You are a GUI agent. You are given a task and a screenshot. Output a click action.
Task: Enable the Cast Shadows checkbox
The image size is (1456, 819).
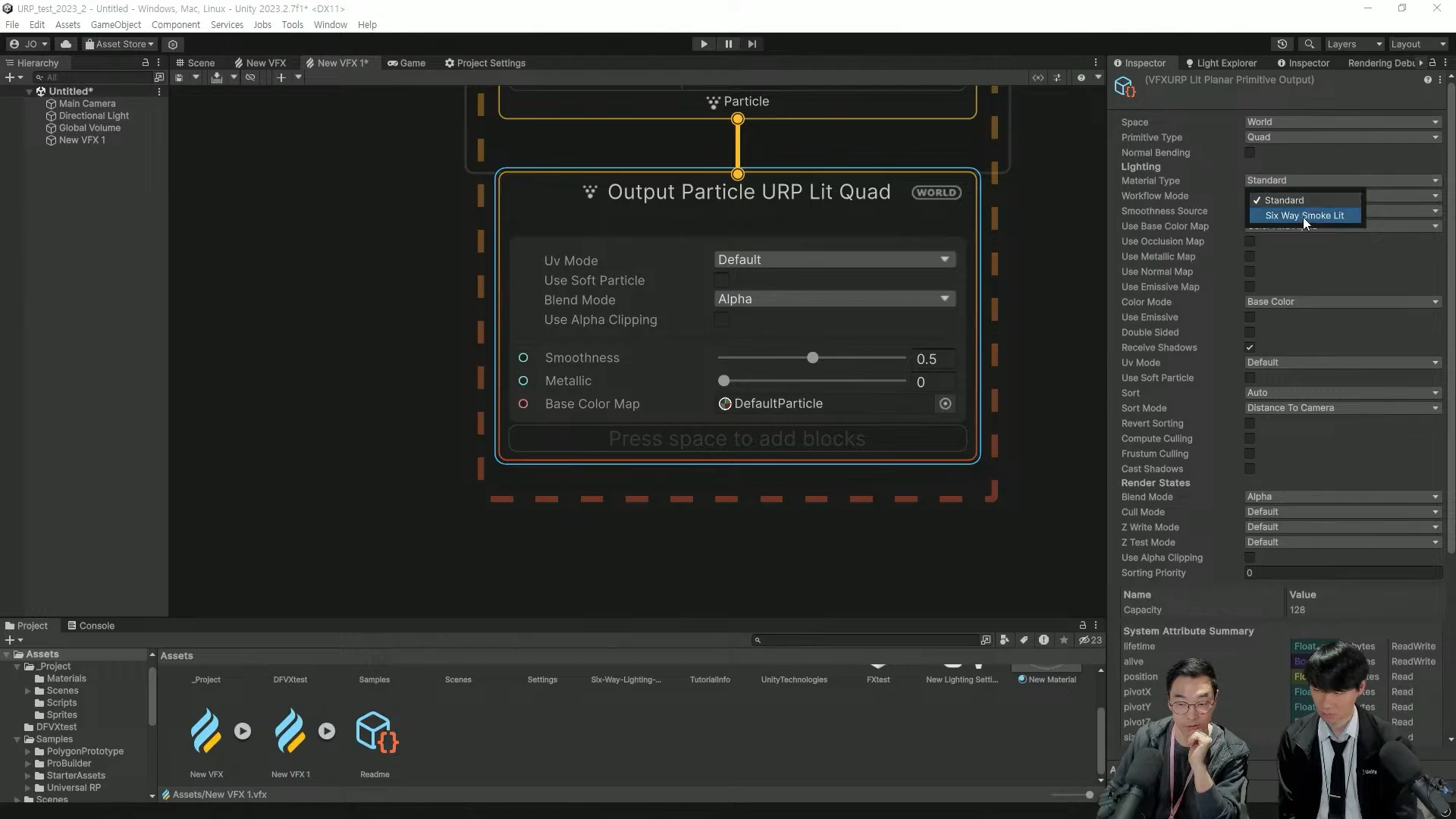[x=1250, y=469]
